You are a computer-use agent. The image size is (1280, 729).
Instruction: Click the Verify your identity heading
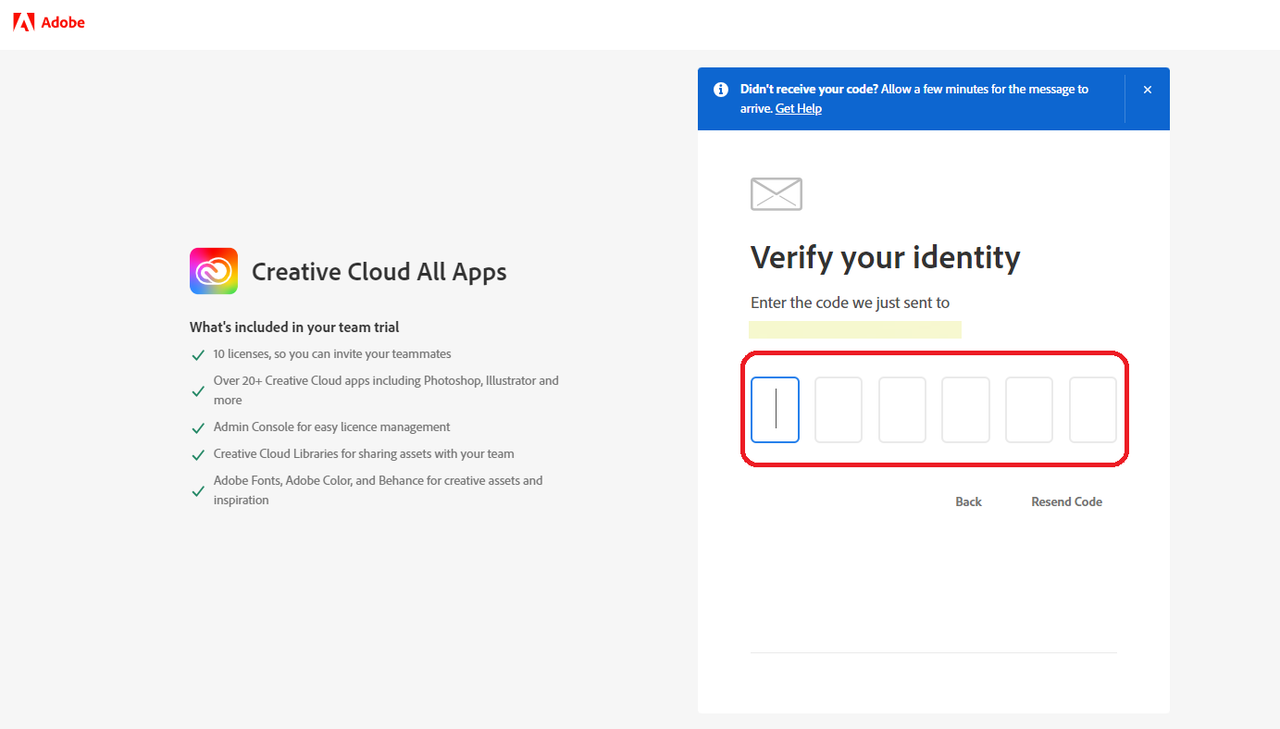[885, 258]
